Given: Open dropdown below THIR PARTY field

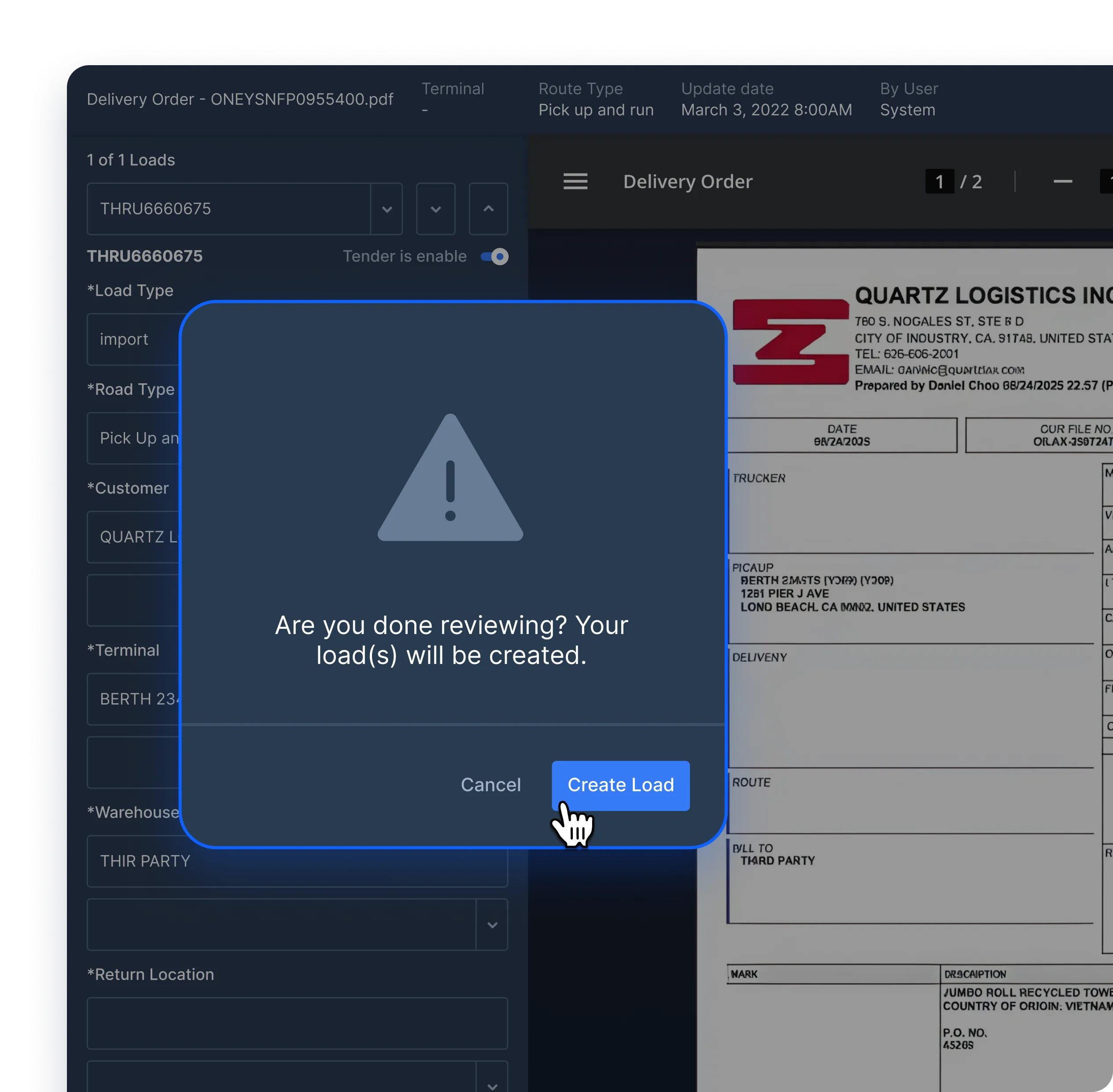Looking at the screenshot, I should (491, 925).
